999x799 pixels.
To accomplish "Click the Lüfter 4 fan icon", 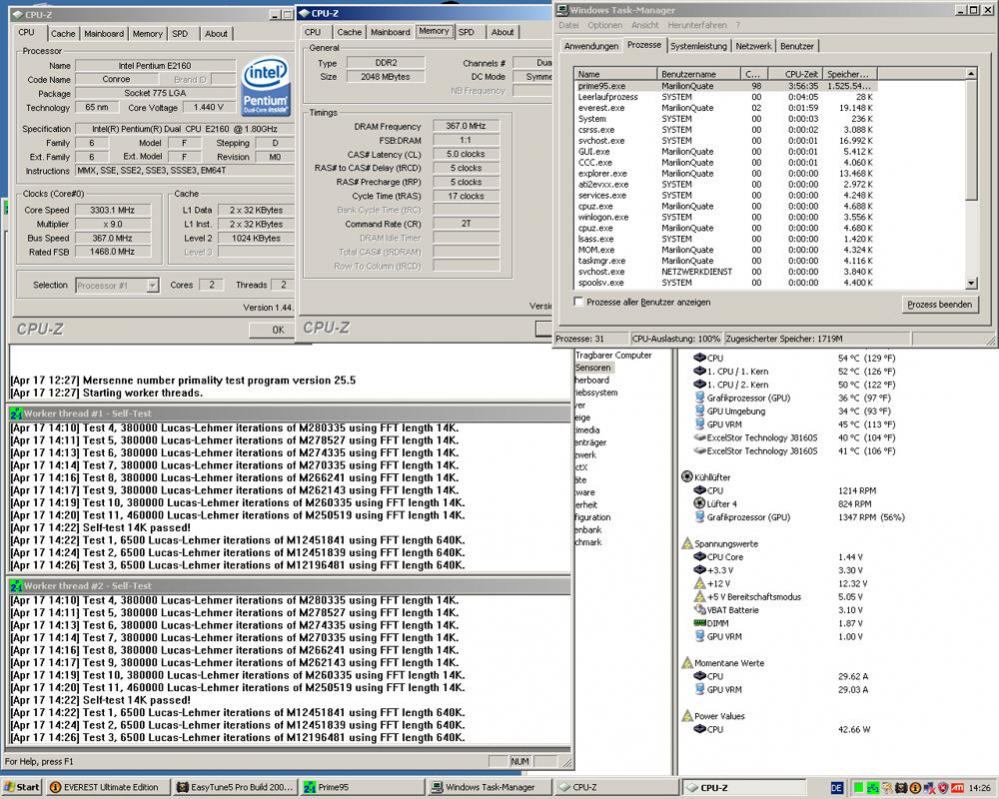I will [x=699, y=503].
